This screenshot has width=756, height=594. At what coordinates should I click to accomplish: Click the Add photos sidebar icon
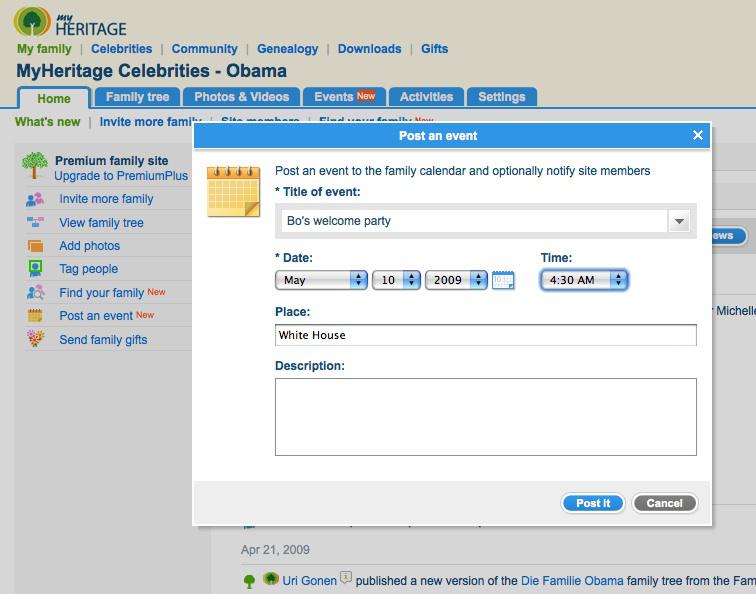point(35,246)
